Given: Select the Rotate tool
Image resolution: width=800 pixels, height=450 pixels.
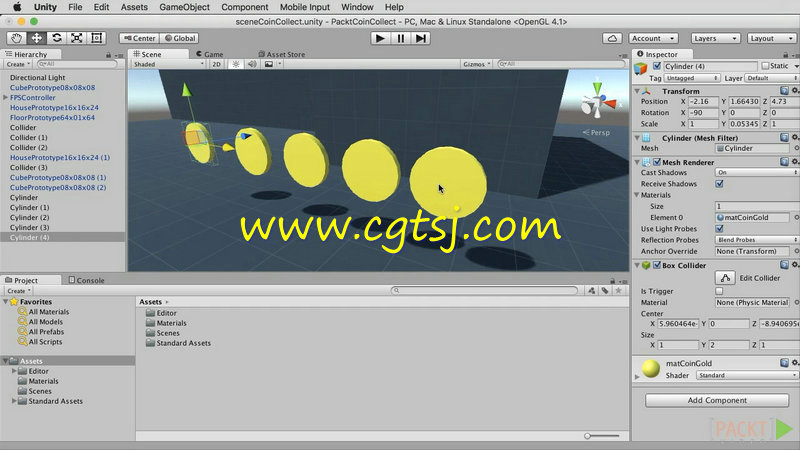Looking at the screenshot, I should (x=57, y=38).
